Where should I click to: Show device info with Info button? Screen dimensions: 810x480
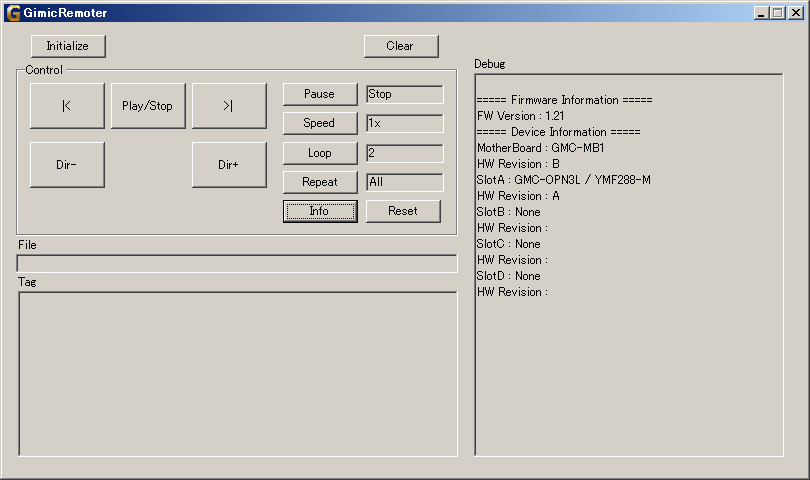(320, 211)
